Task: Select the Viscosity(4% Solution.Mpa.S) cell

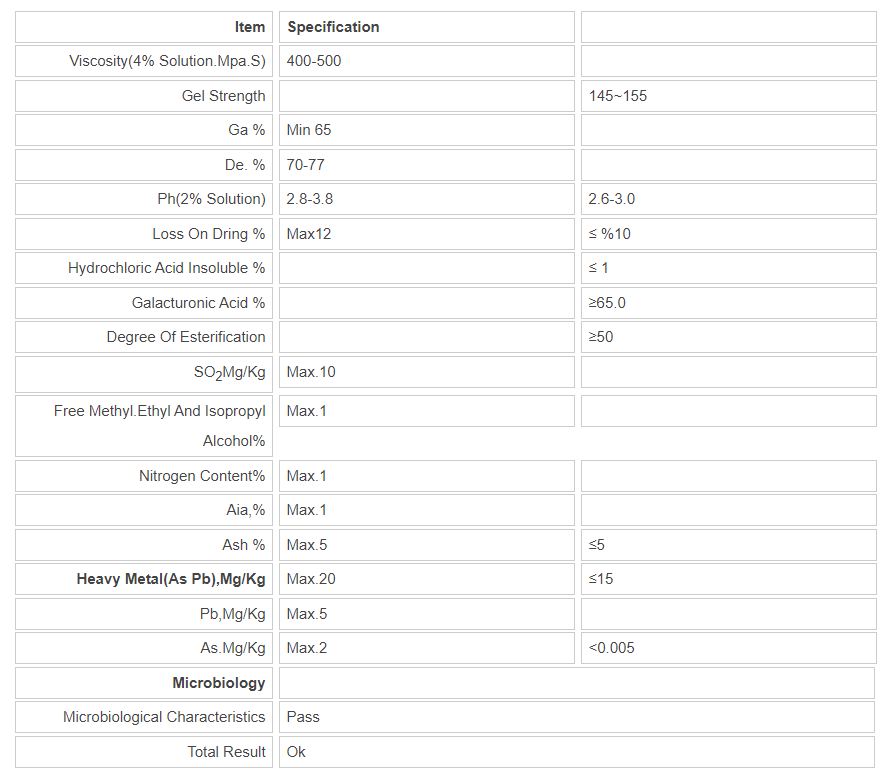Action: (x=167, y=61)
